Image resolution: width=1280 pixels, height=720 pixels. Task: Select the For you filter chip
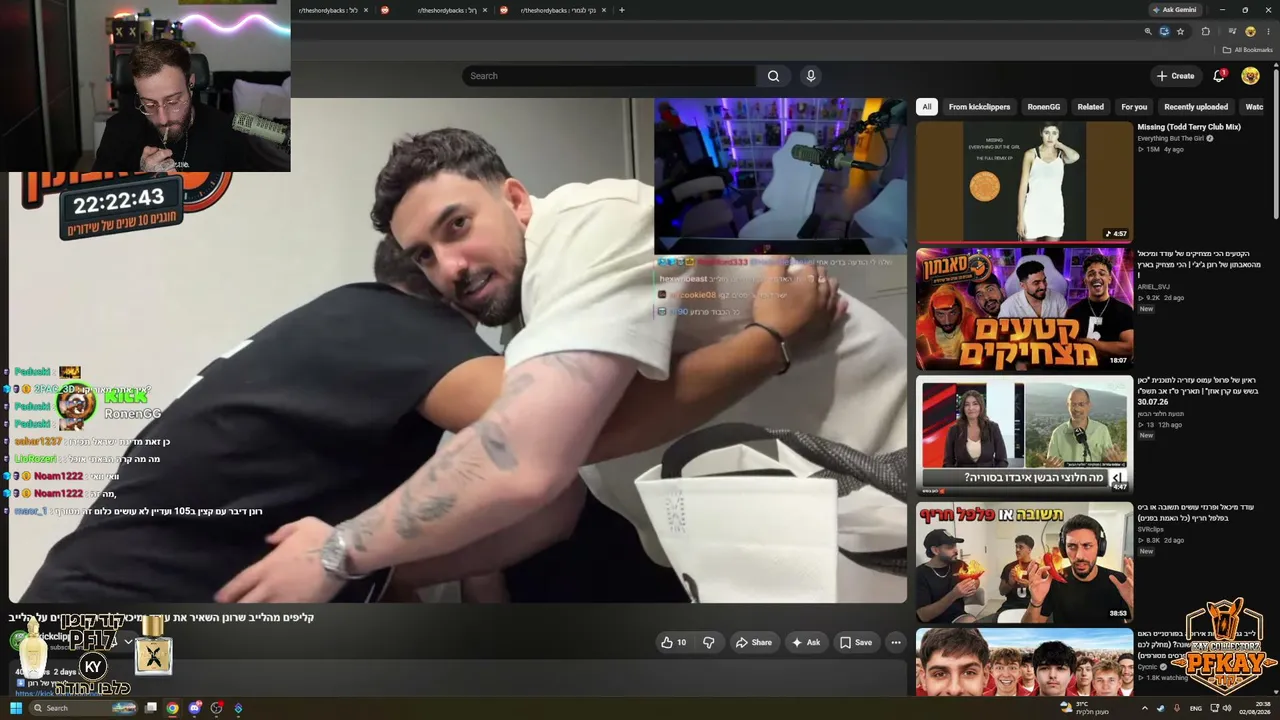pos(1134,107)
